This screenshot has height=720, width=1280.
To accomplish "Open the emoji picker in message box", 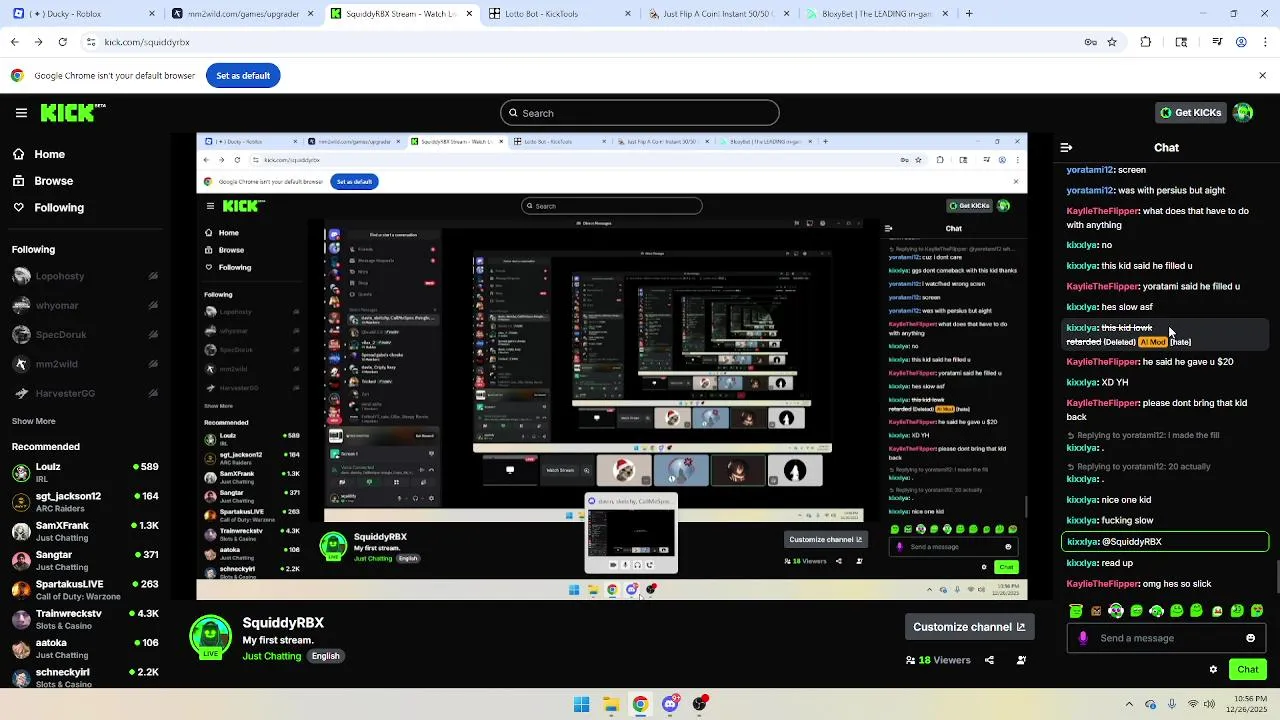I will pos(1250,638).
